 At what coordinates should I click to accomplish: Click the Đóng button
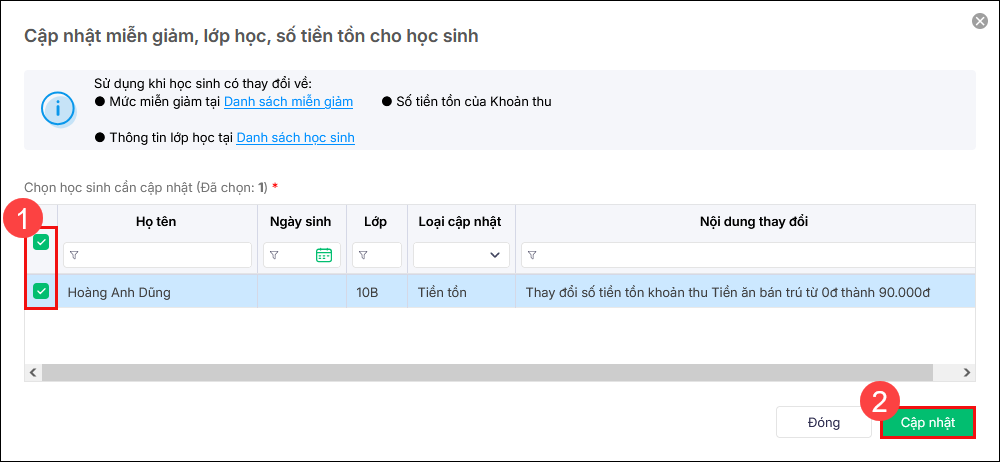click(823, 422)
